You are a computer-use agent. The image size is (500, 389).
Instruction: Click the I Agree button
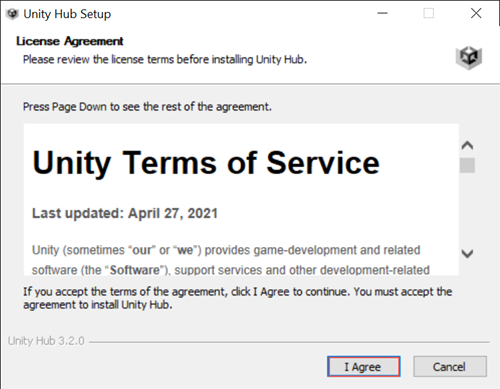tap(364, 366)
